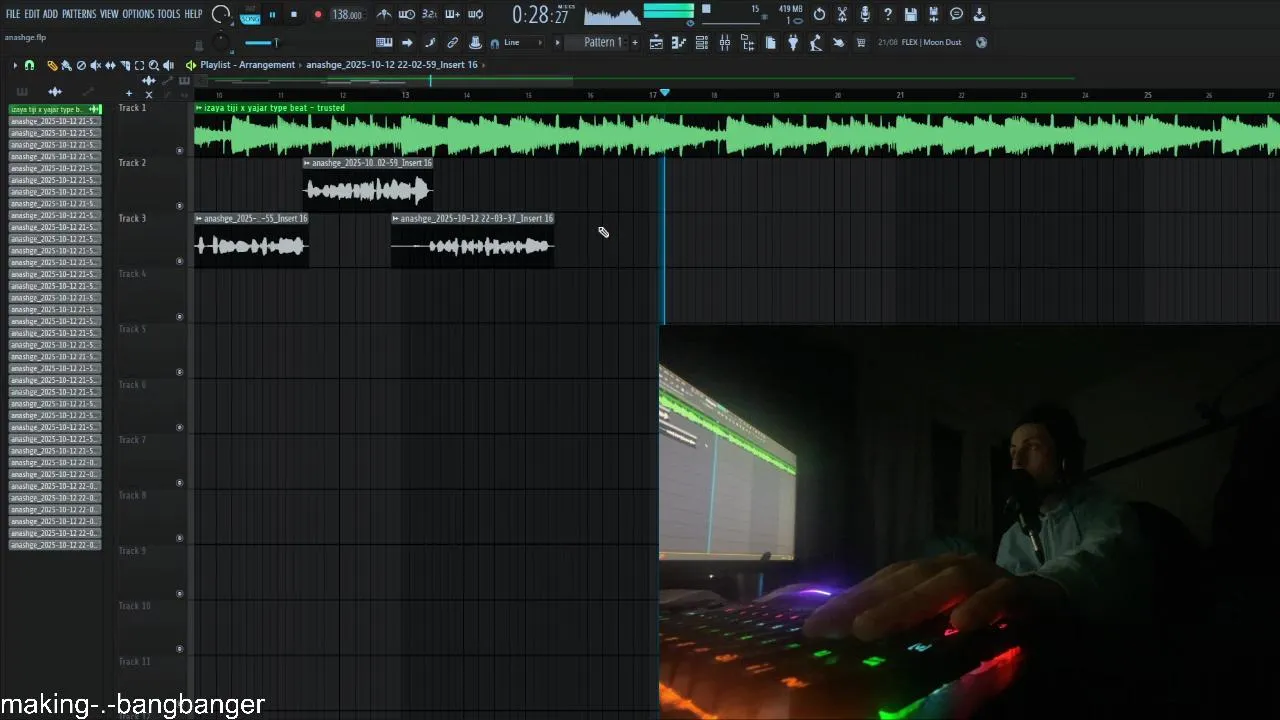
Task: Open the shop cart icon
Action: 861,42
